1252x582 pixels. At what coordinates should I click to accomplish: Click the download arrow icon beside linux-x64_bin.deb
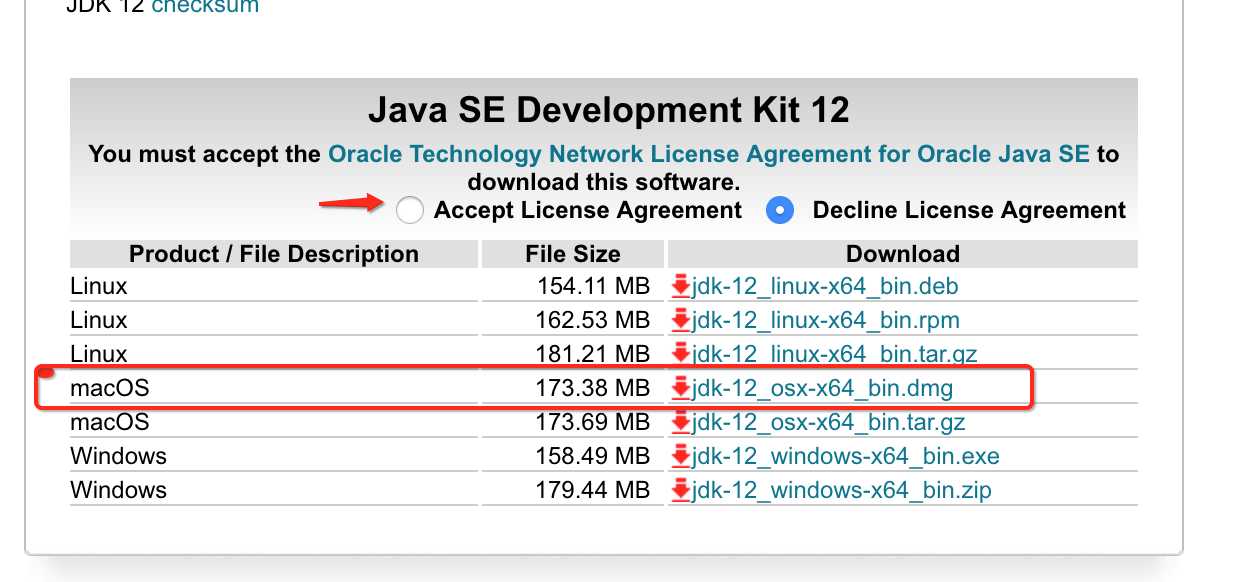[x=681, y=287]
